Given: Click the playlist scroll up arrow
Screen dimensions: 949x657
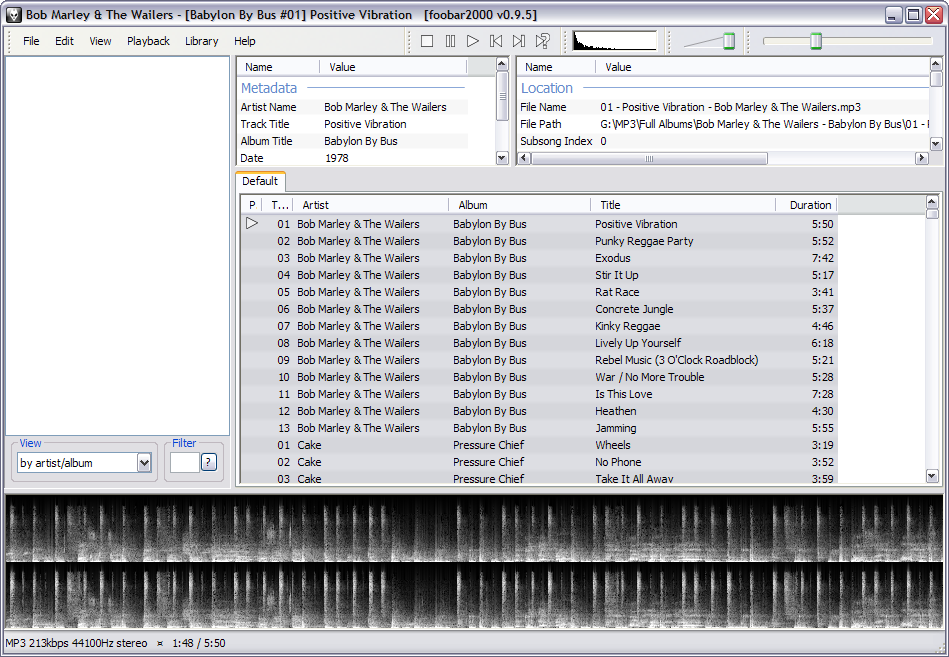Looking at the screenshot, I should tap(932, 201).
